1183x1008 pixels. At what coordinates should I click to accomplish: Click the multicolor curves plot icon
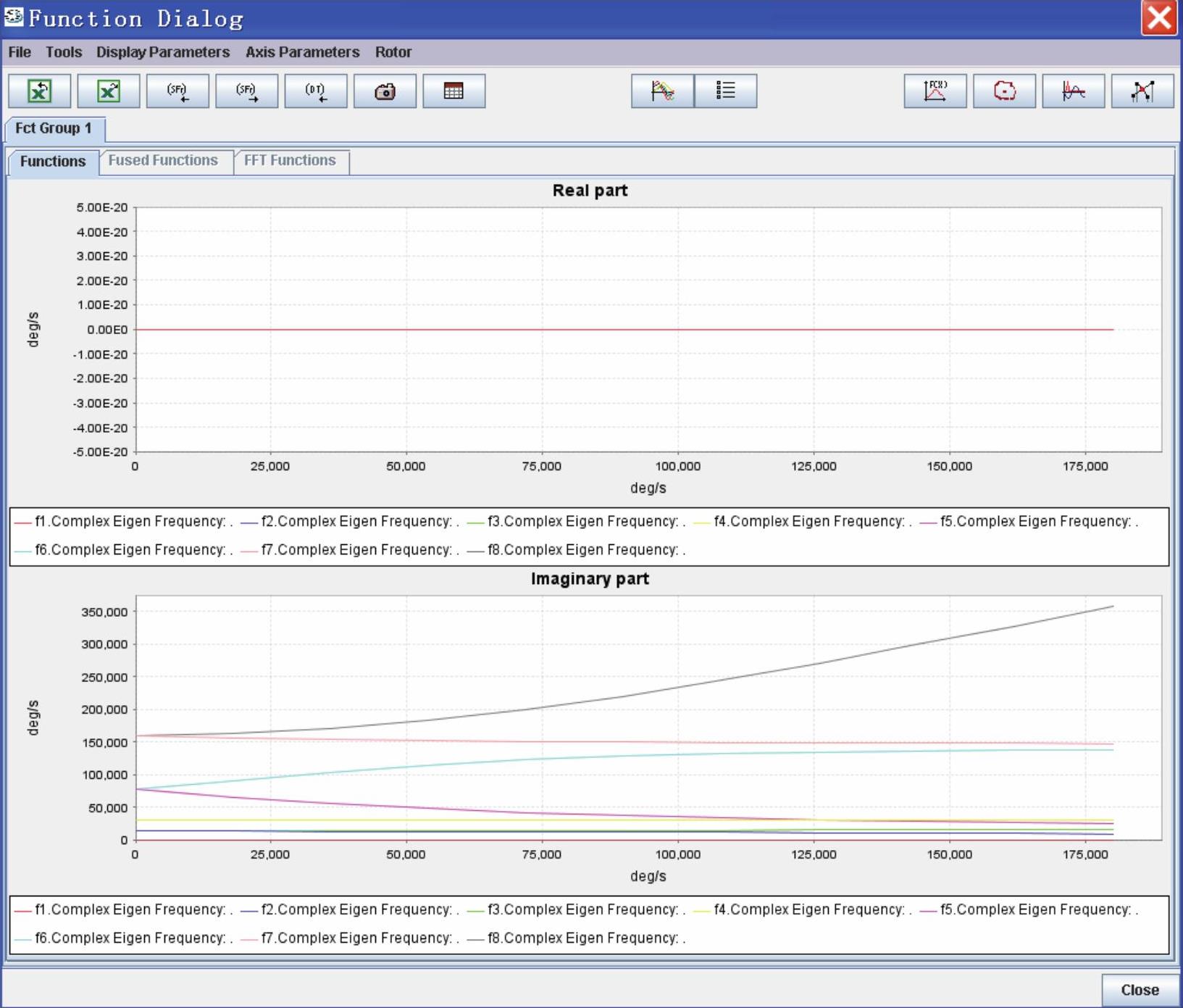pyautogui.click(x=662, y=91)
